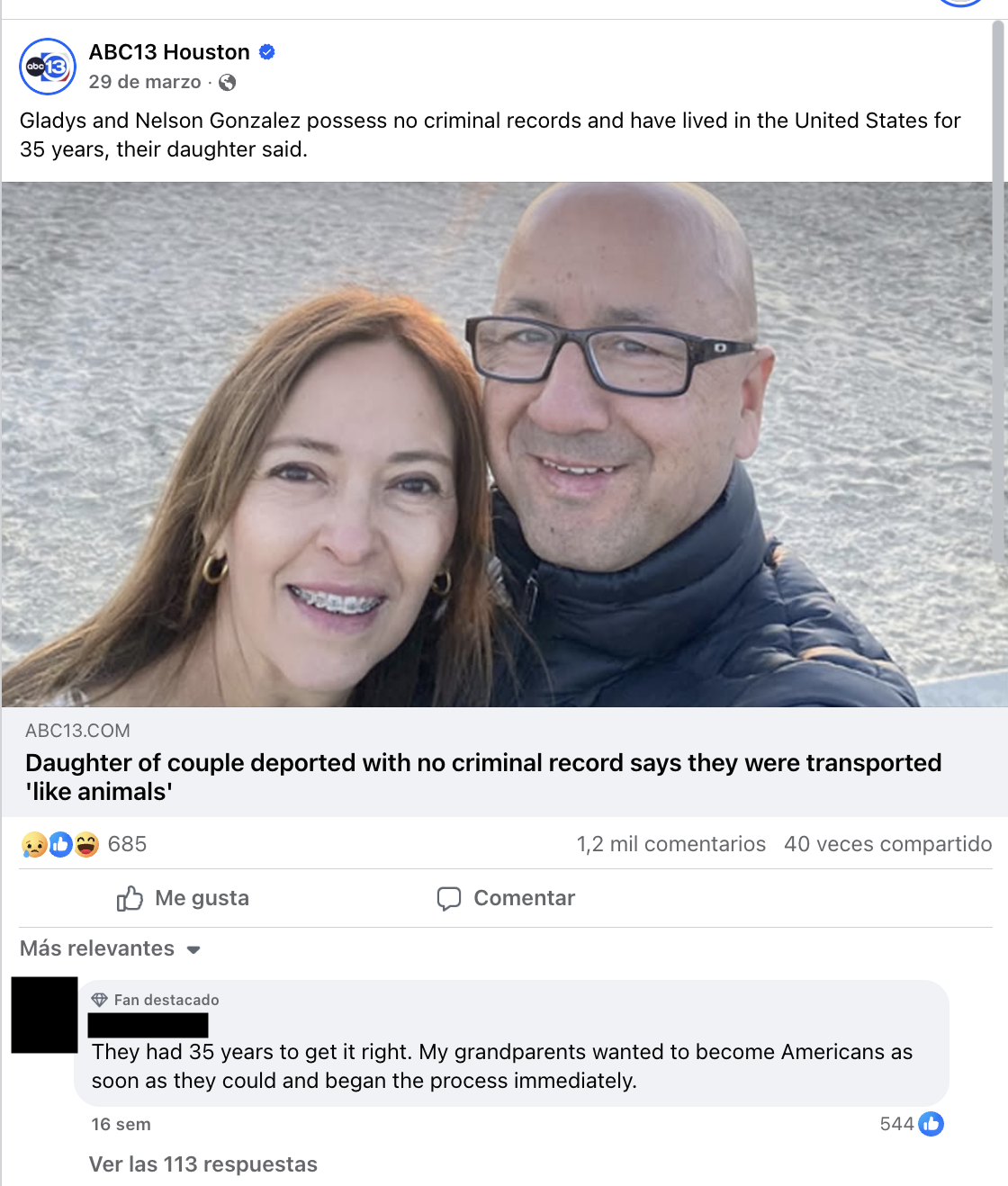Click the 685 reactions count
The width and height of the screenshot is (1008, 1186).
tap(127, 844)
